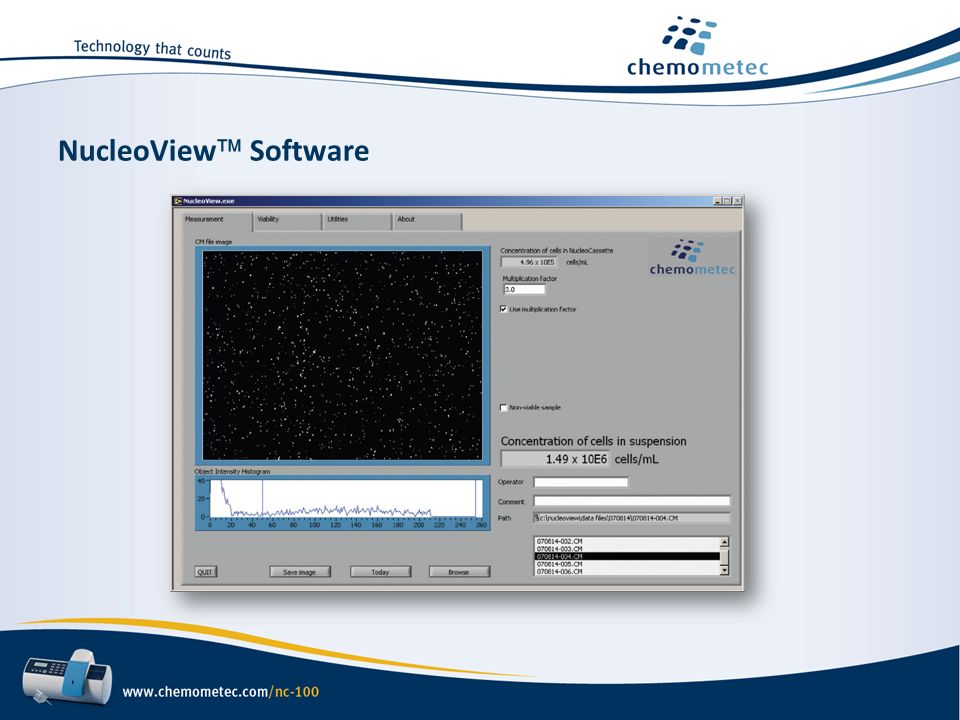This screenshot has width=960, height=720.
Task: Open the Viability tab
Action: coord(287,220)
